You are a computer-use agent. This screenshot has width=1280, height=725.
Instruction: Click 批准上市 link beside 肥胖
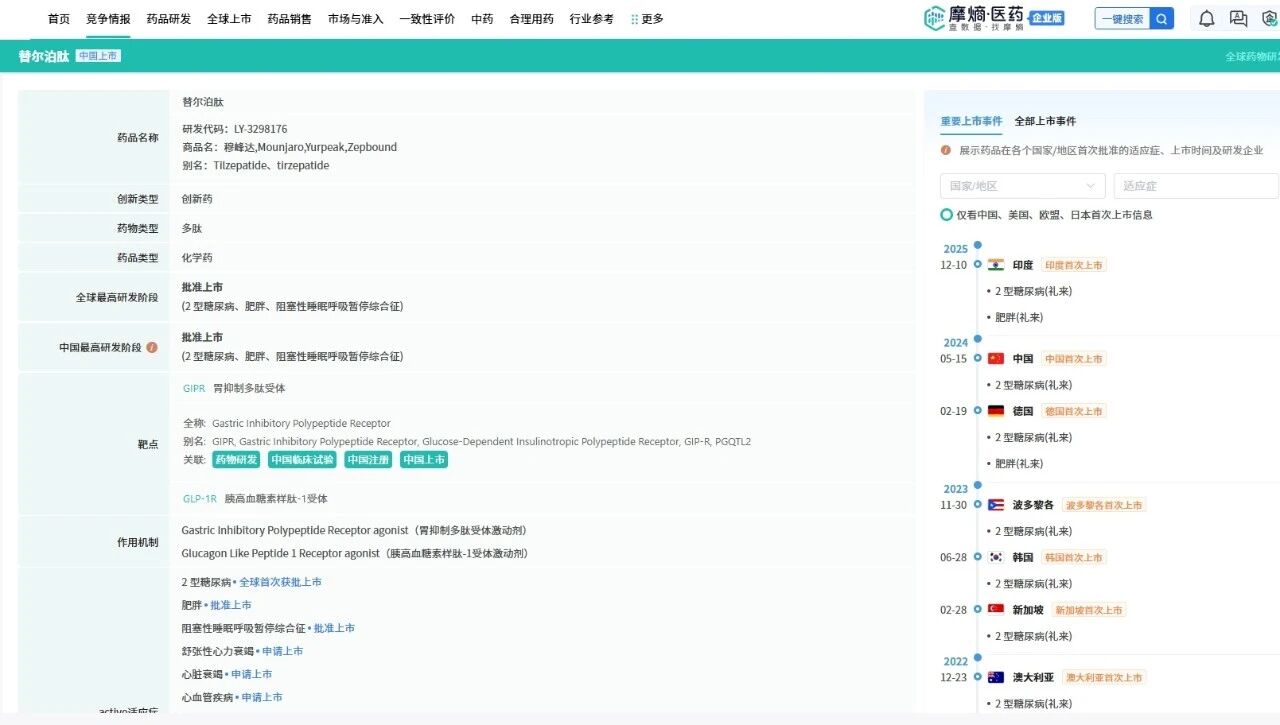click(x=231, y=605)
